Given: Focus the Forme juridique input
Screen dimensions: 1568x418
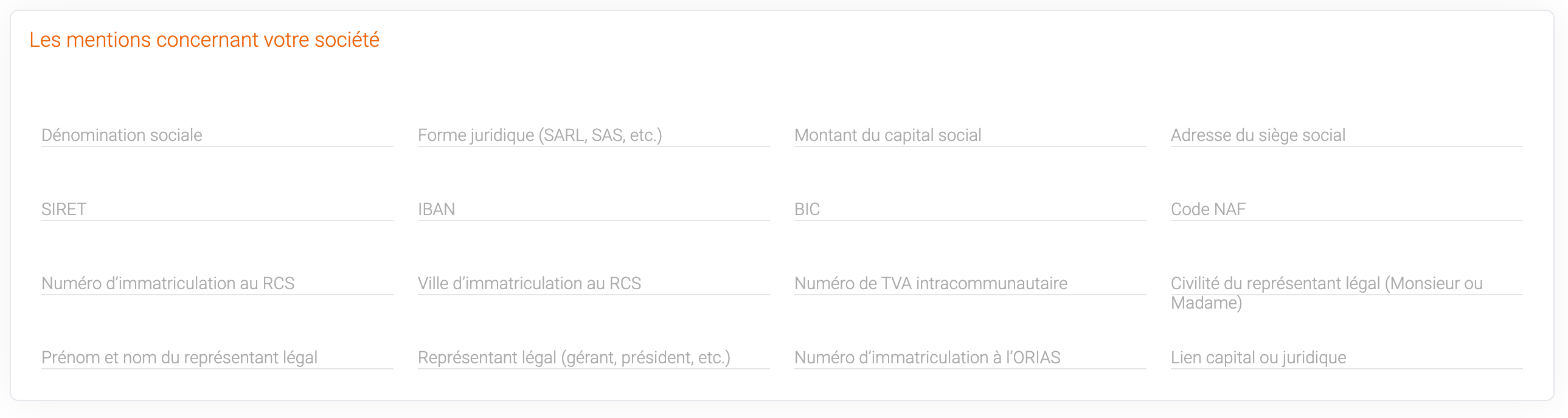Looking at the screenshot, I should tap(593, 135).
